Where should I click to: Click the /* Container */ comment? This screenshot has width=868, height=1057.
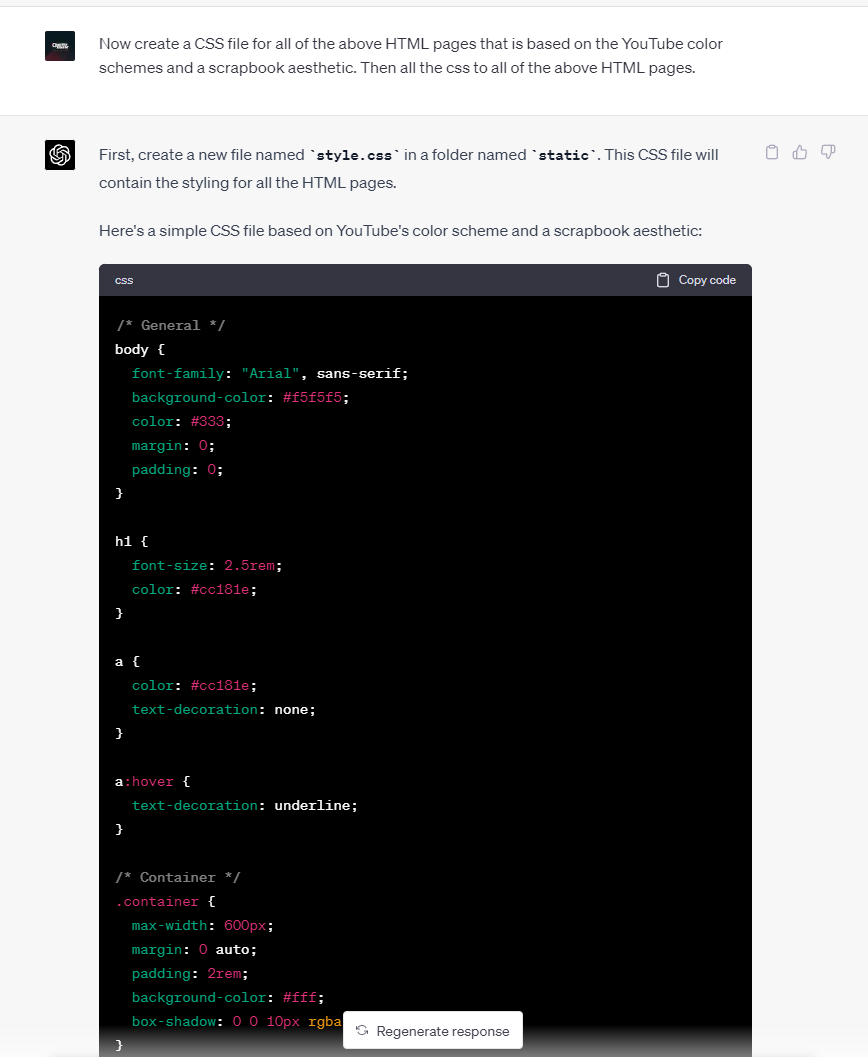coord(178,877)
